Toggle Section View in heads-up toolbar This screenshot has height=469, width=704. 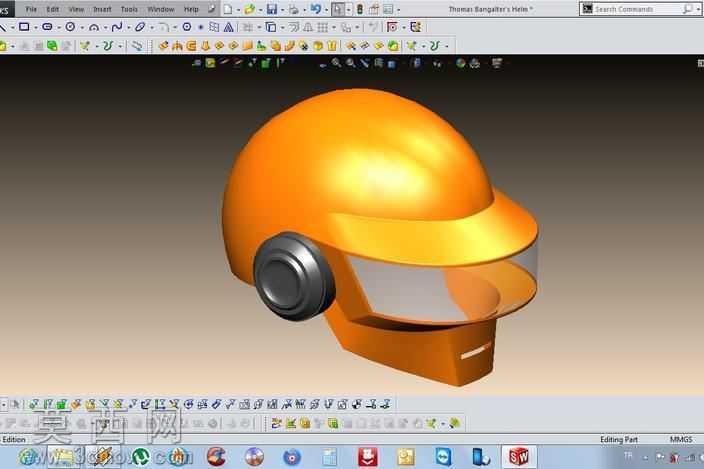point(379,63)
